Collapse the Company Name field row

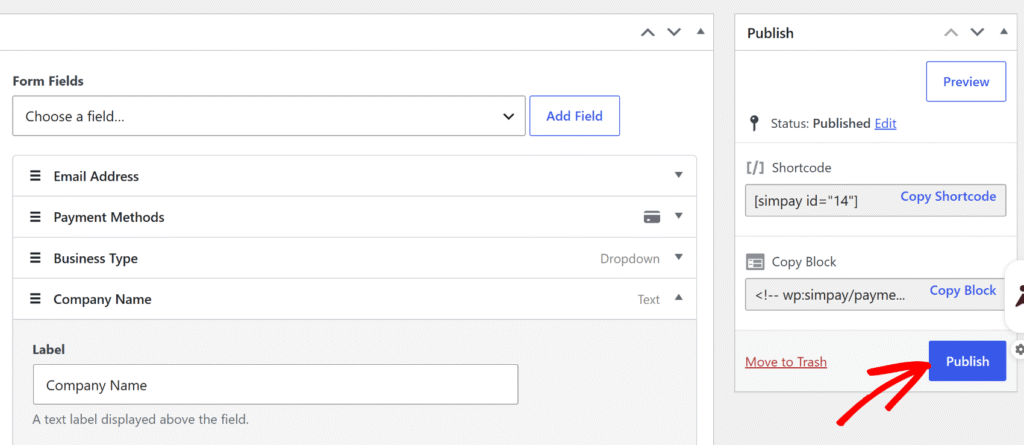[679, 297]
